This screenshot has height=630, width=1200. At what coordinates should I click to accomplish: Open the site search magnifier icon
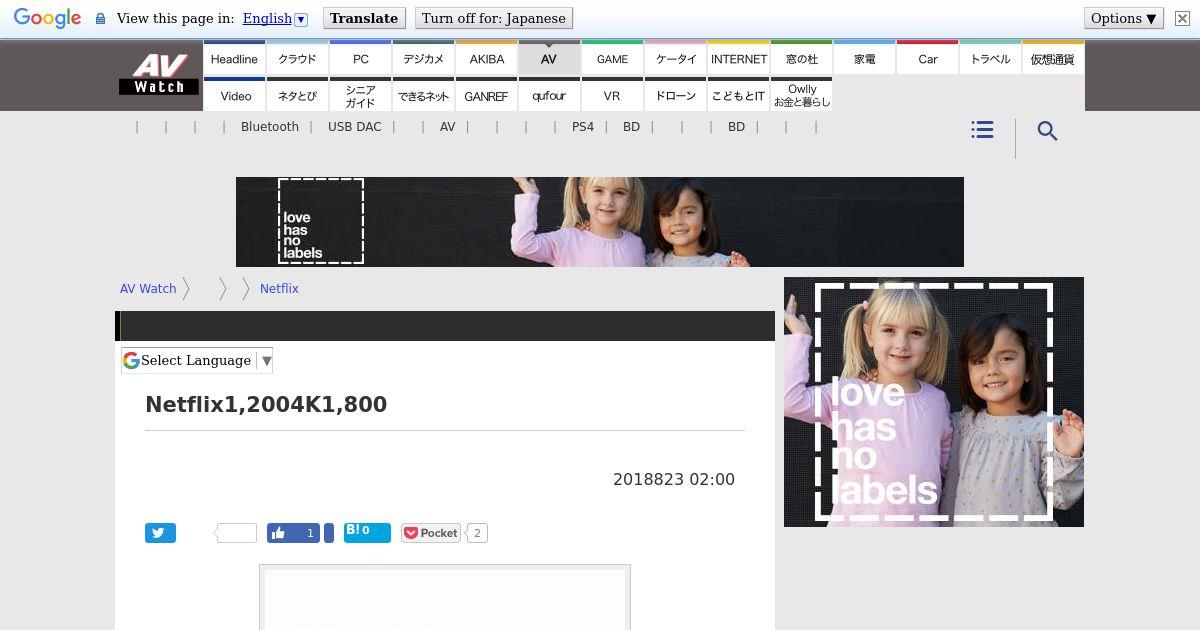1047,131
